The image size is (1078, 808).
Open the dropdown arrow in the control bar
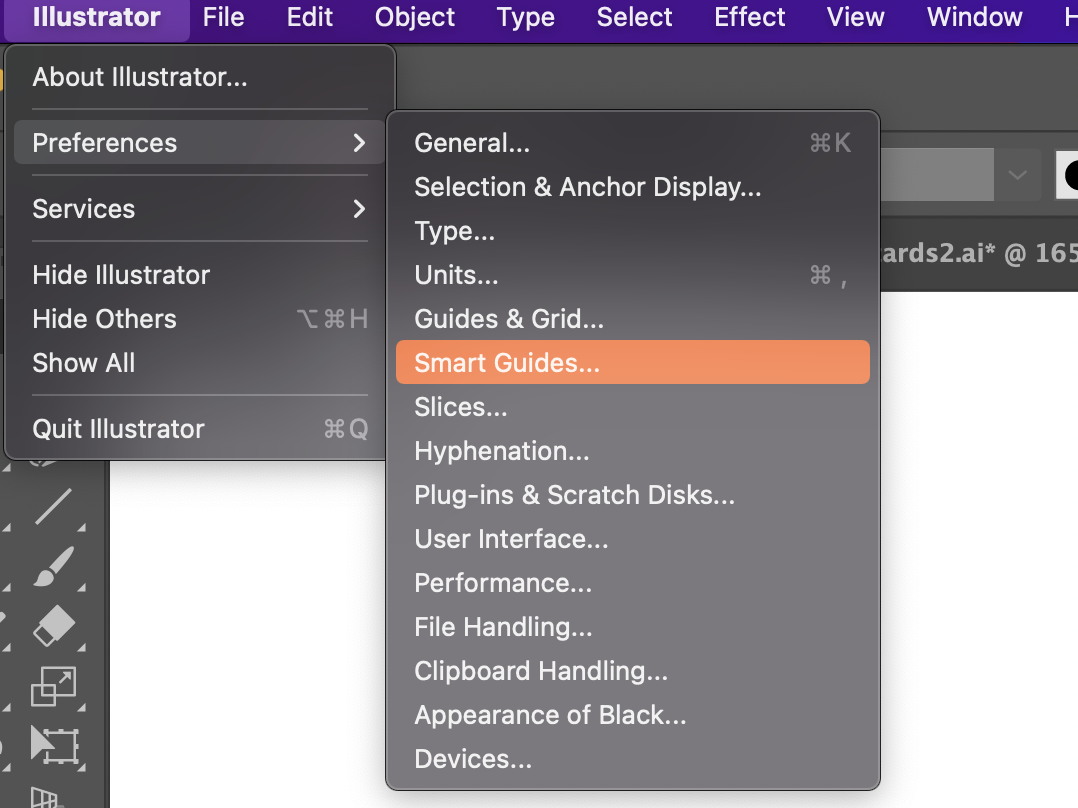pos(1017,175)
